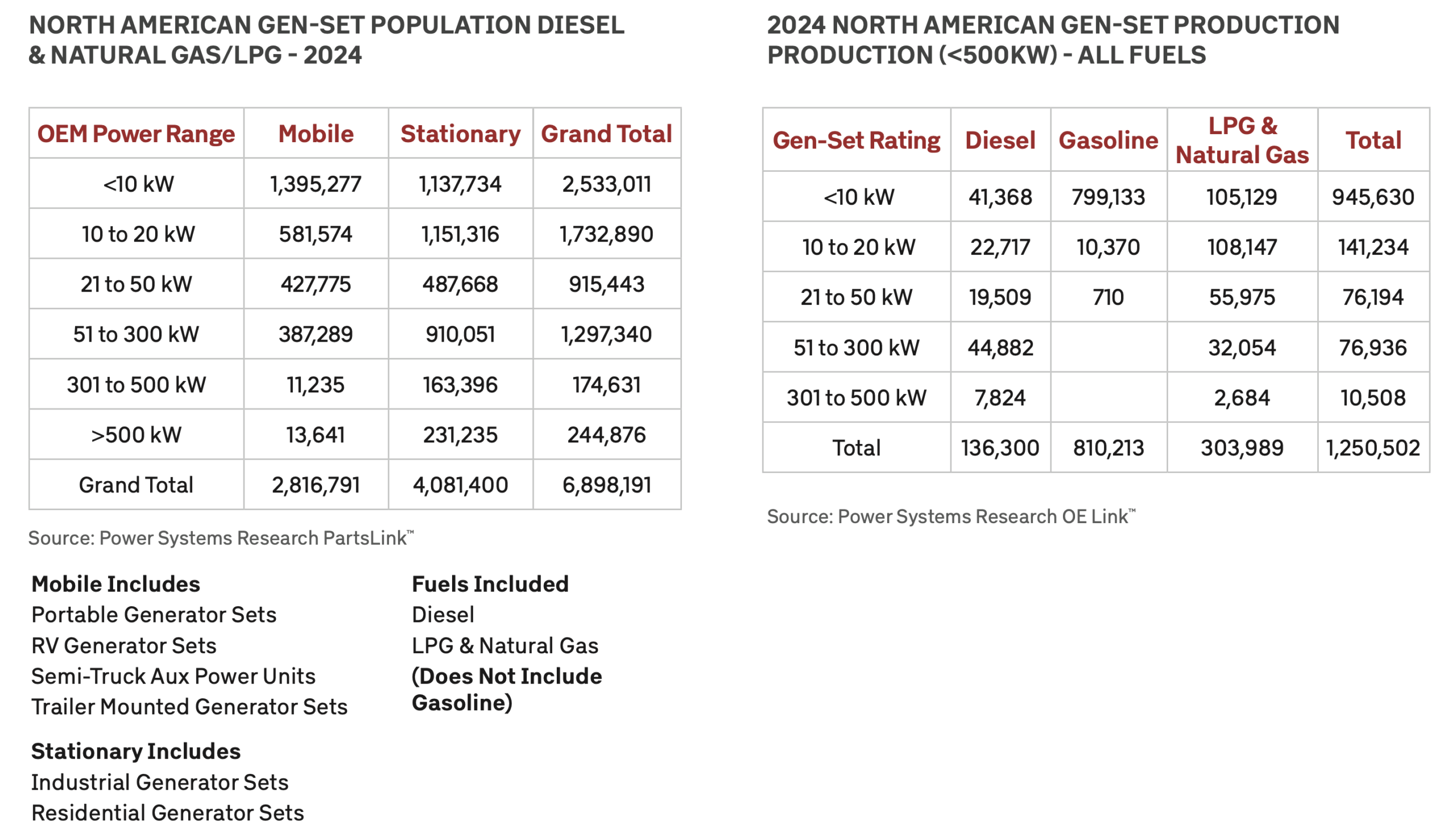This screenshot has width=1456, height=833.
Task: Click the OEM Power Range column header
Action: (x=136, y=134)
